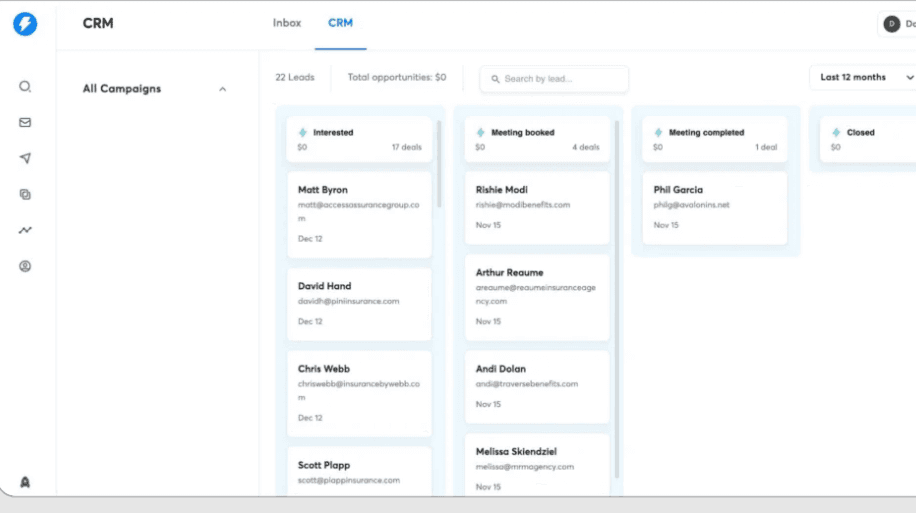Click the Meeting booked column header
The height and width of the screenshot is (513, 916).
point(537,139)
